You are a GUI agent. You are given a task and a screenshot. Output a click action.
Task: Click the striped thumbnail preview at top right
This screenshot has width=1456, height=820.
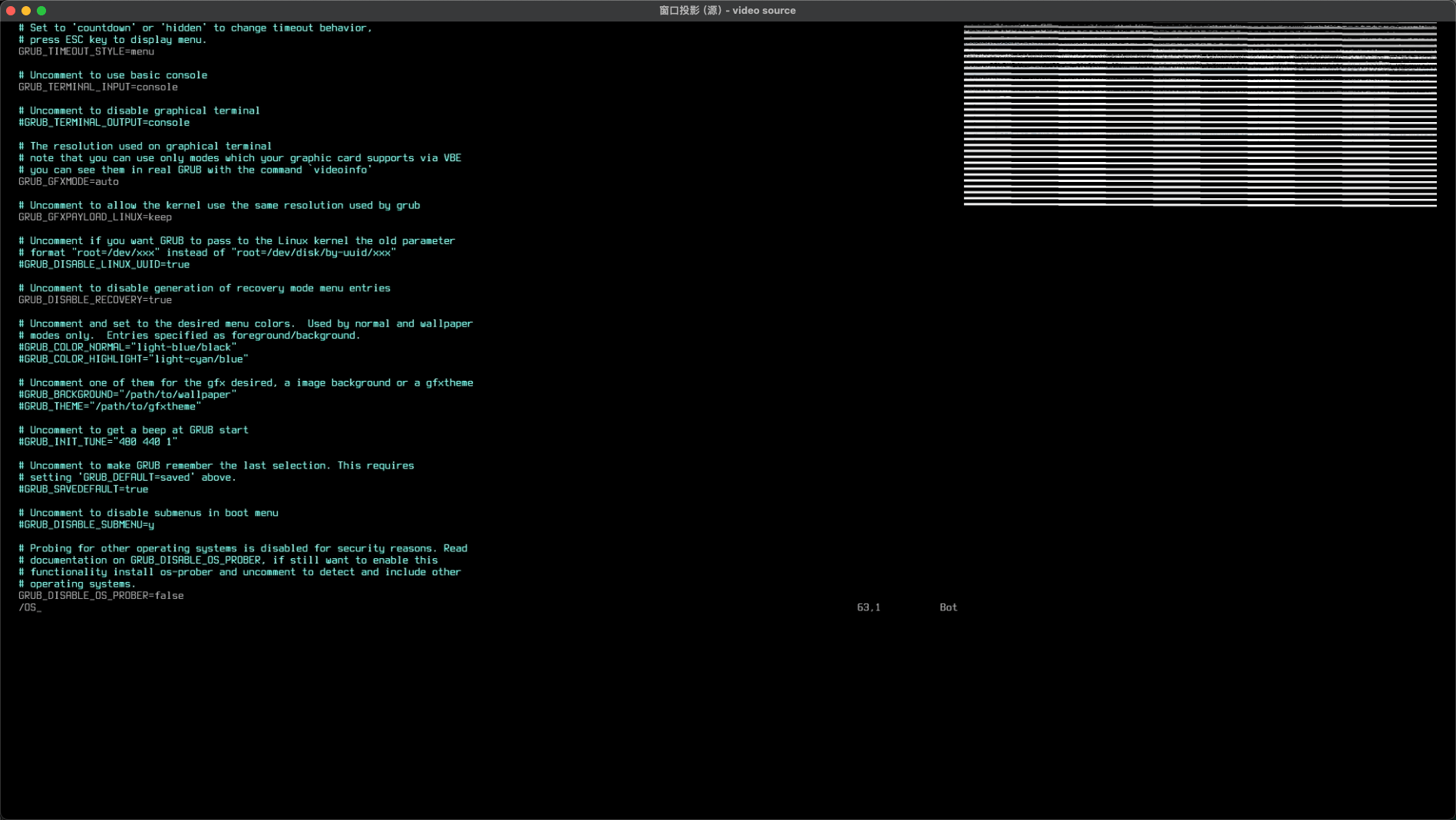(1200, 115)
